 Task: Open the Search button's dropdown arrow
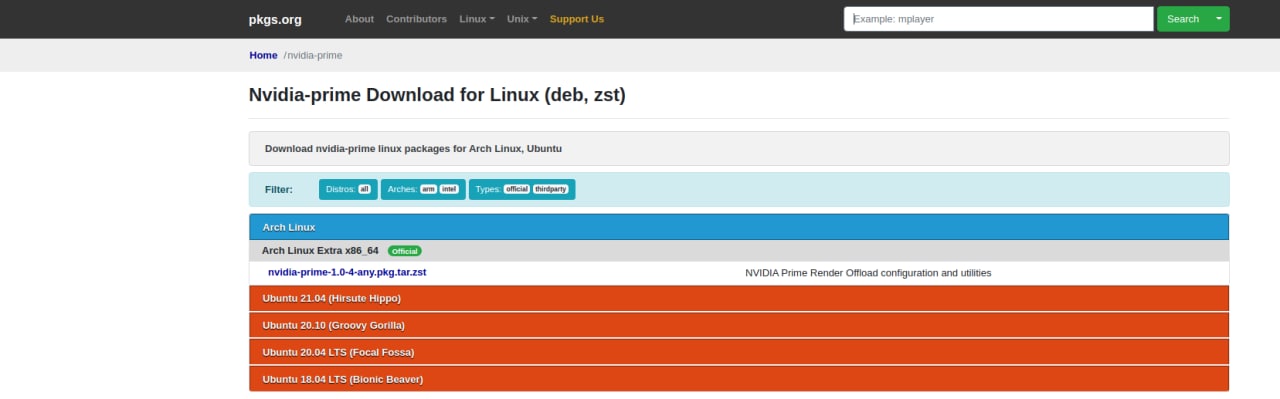pos(1219,19)
